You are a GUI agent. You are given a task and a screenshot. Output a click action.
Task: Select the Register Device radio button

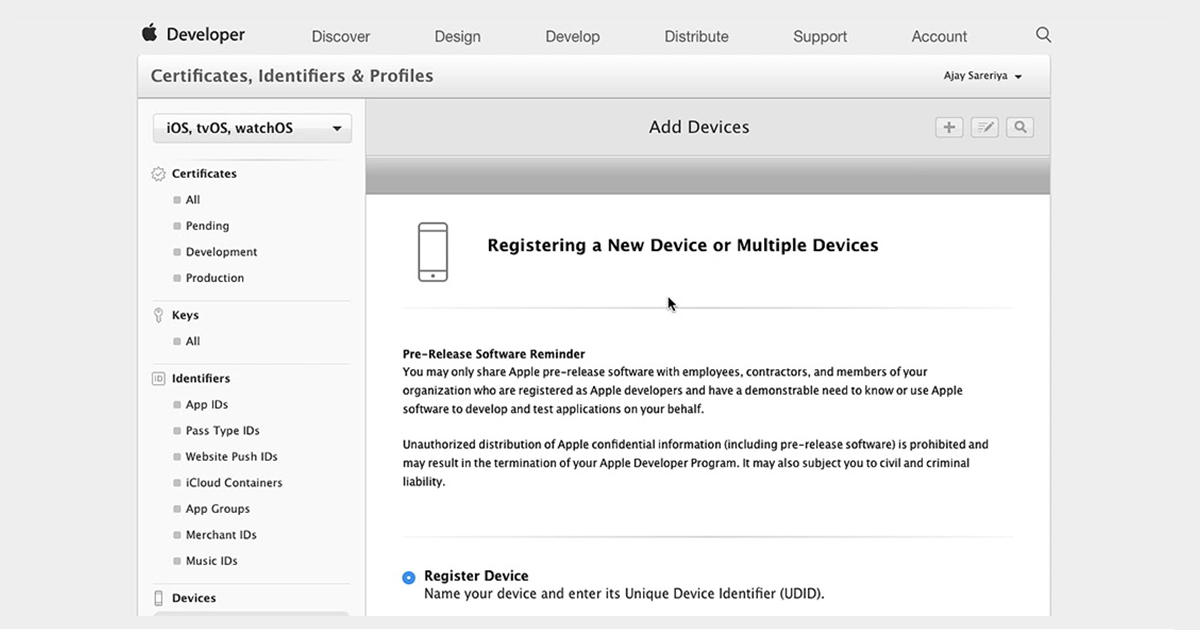coord(408,577)
